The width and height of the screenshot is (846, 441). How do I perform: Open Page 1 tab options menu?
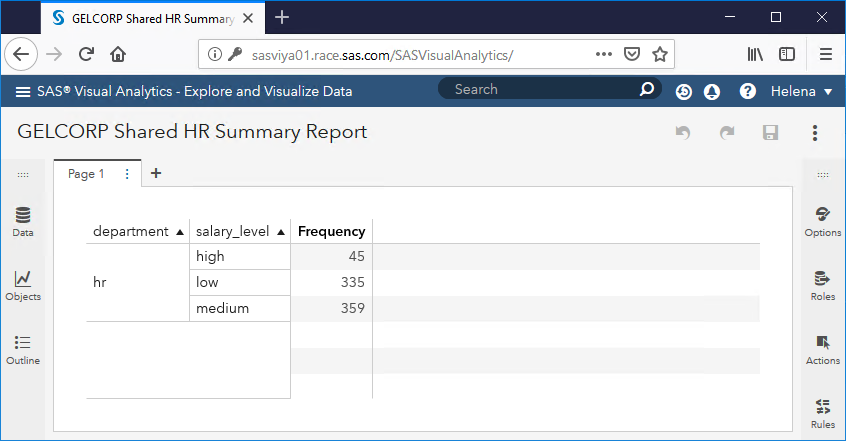pos(127,174)
